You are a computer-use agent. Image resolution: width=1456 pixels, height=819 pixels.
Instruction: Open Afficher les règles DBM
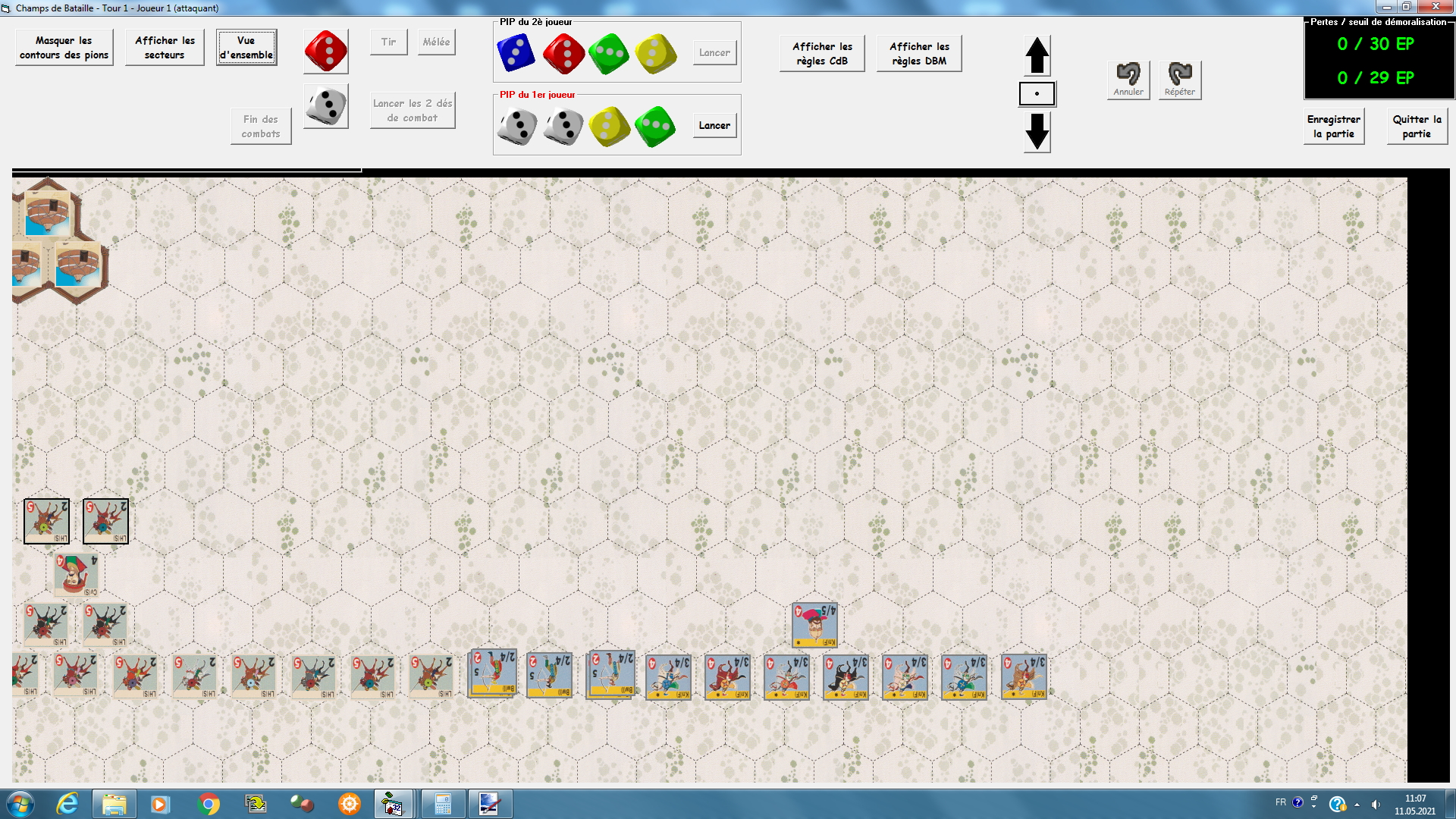click(x=919, y=53)
